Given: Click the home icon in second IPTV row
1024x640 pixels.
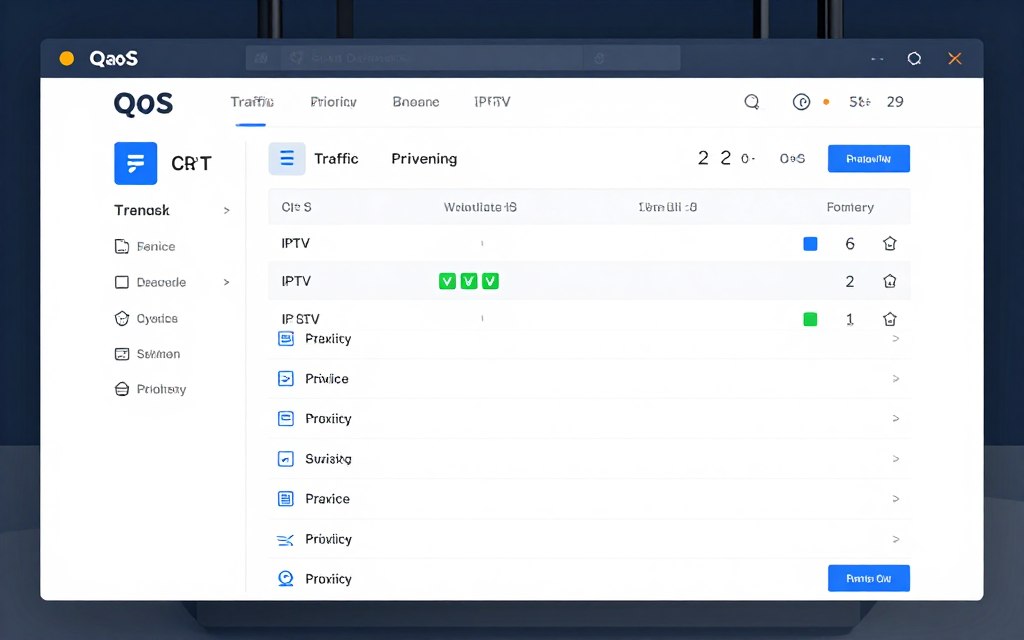Looking at the screenshot, I should tap(889, 281).
